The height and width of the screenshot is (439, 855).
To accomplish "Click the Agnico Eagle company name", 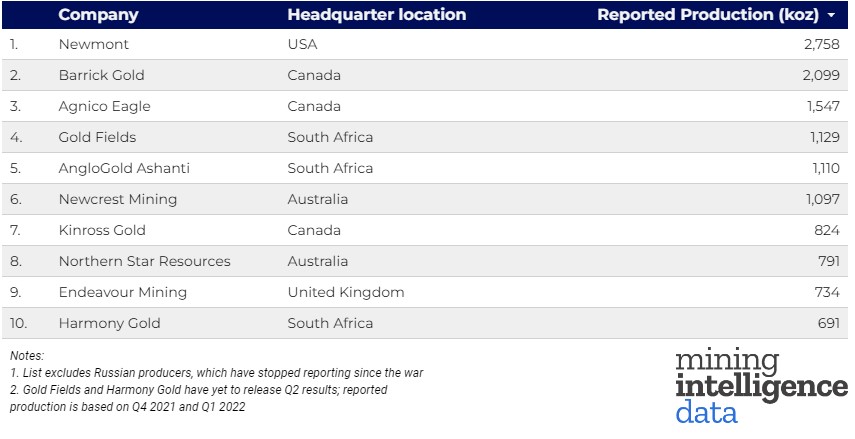I will click(x=103, y=106).
